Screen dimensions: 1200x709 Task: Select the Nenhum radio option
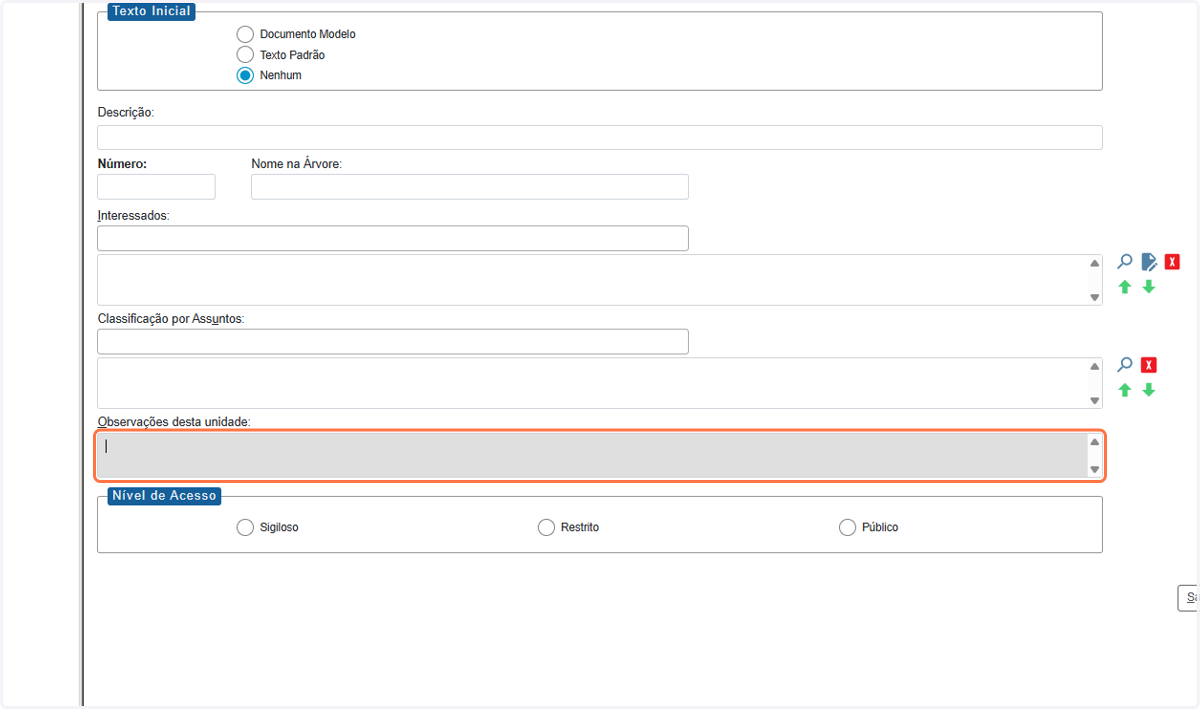coord(245,75)
